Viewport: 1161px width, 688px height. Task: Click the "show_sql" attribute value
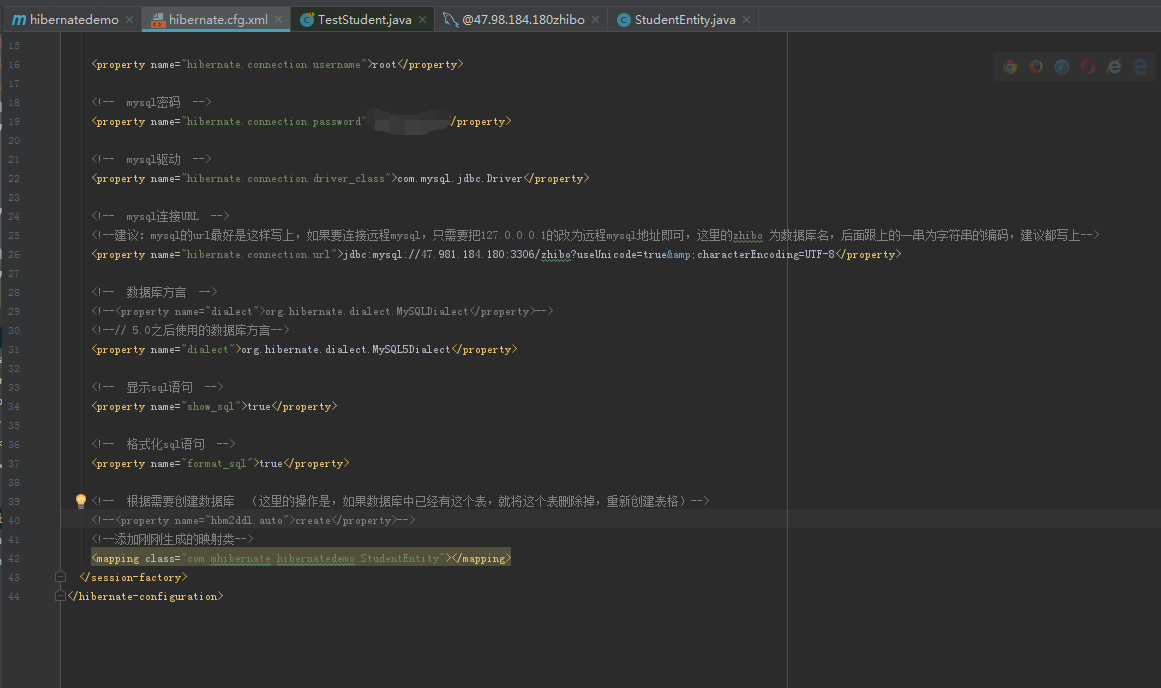[x=210, y=407]
